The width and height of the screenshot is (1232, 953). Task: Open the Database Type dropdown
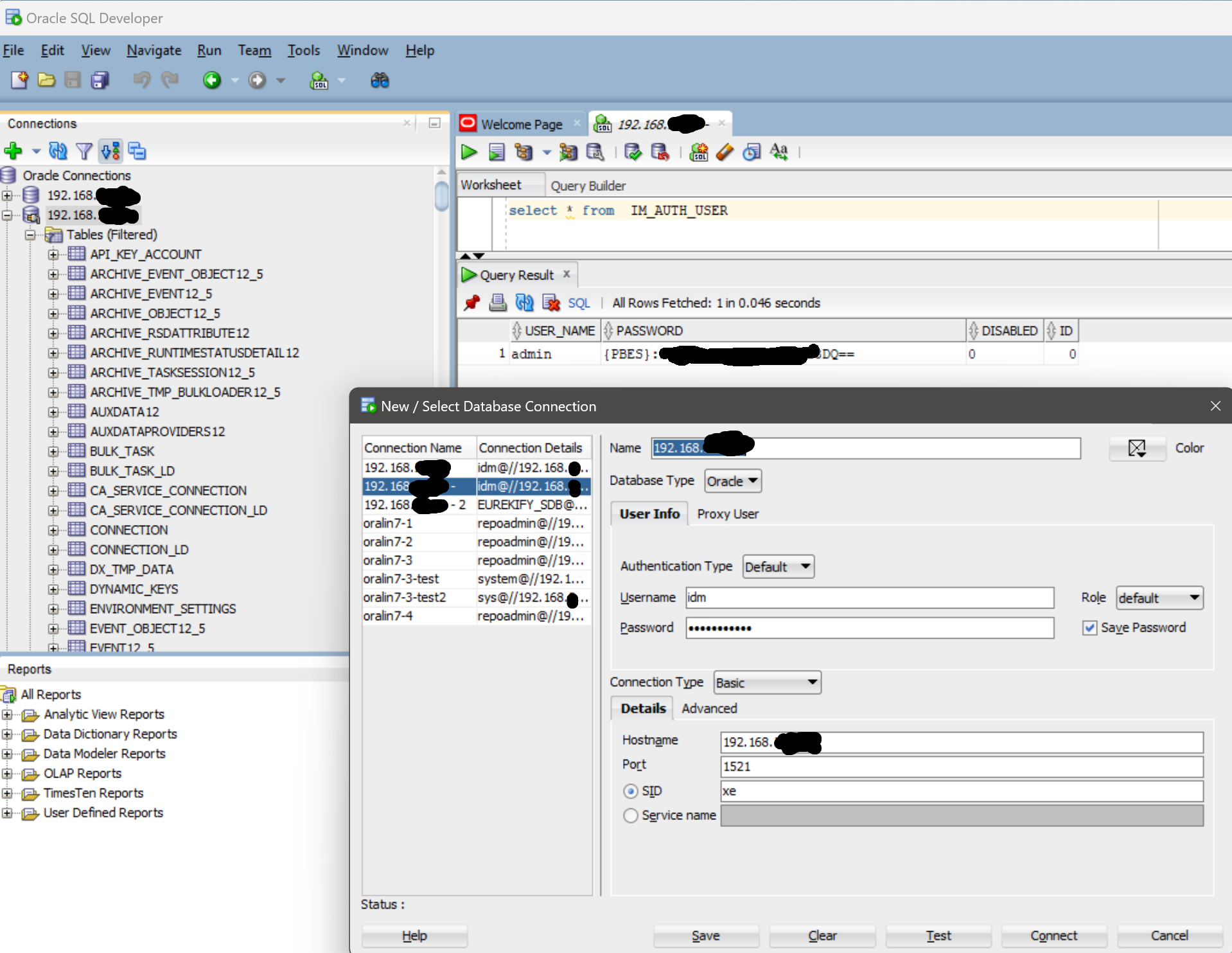click(733, 481)
